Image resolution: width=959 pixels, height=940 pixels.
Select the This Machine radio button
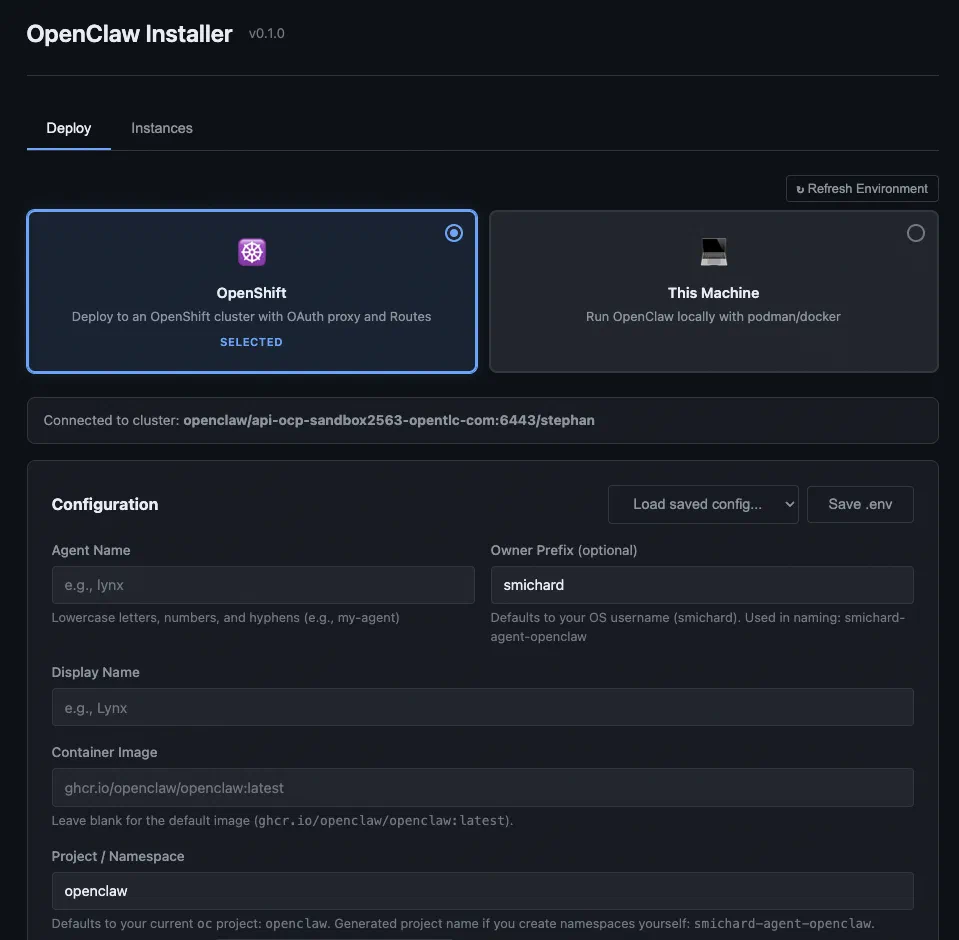point(915,233)
